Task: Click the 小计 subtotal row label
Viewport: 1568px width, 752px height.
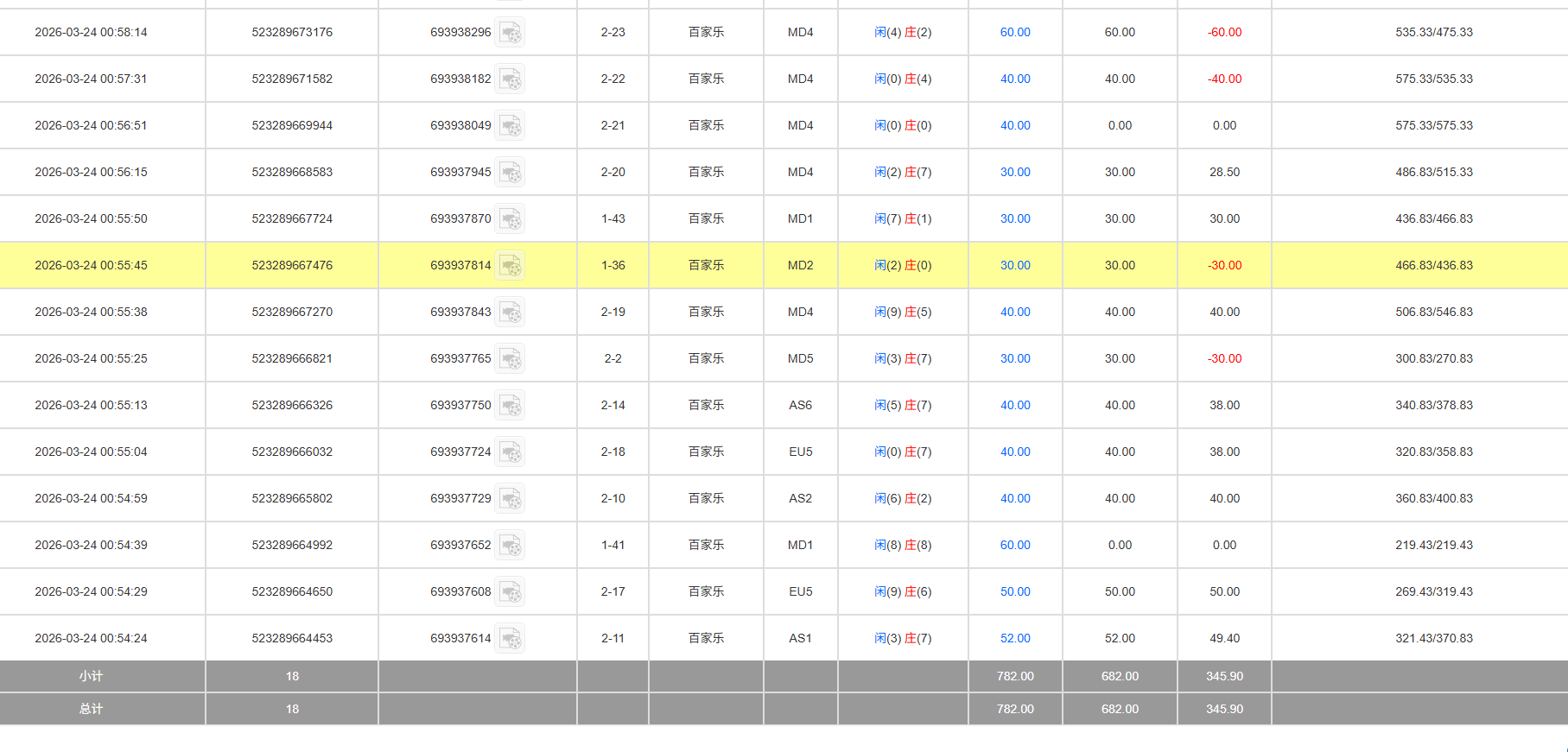Action: [91, 677]
